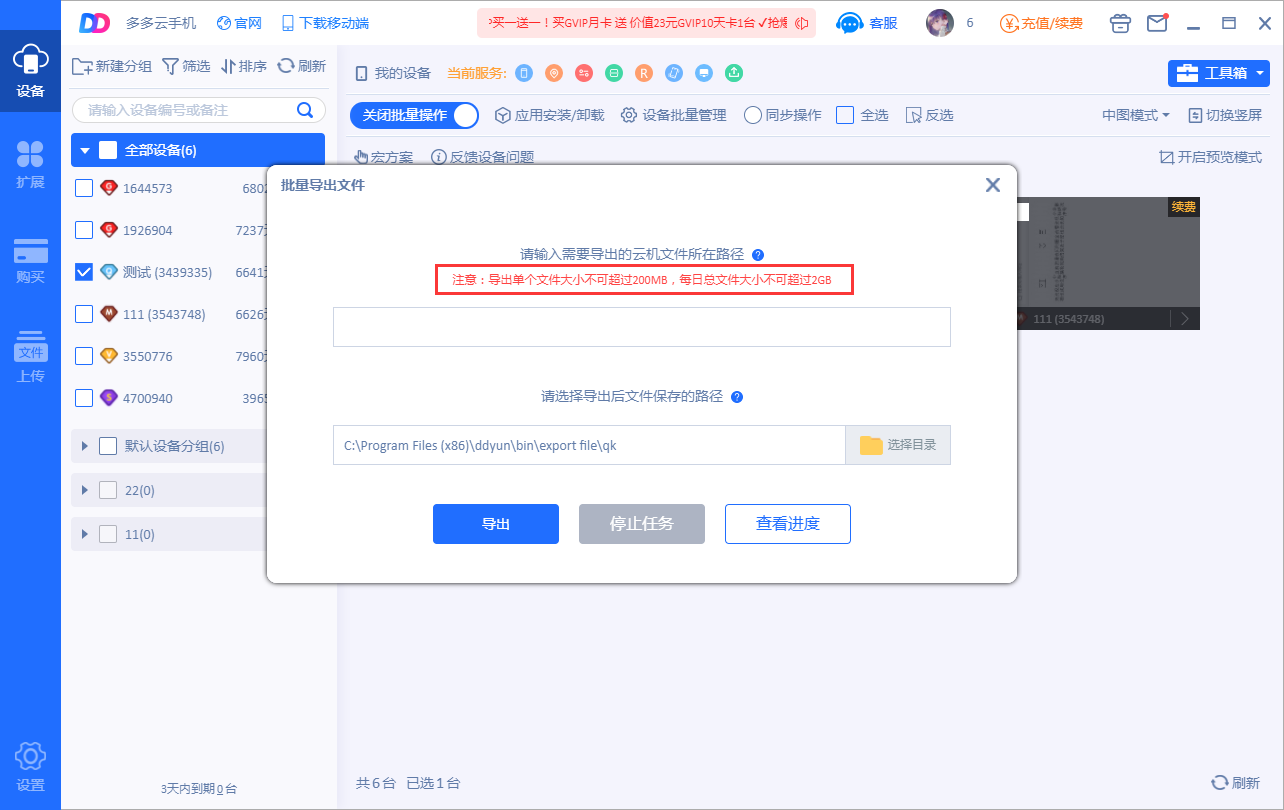This screenshot has height=810, width=1284.
Task: Click the orange location service icon
Action: pos(554,73)
